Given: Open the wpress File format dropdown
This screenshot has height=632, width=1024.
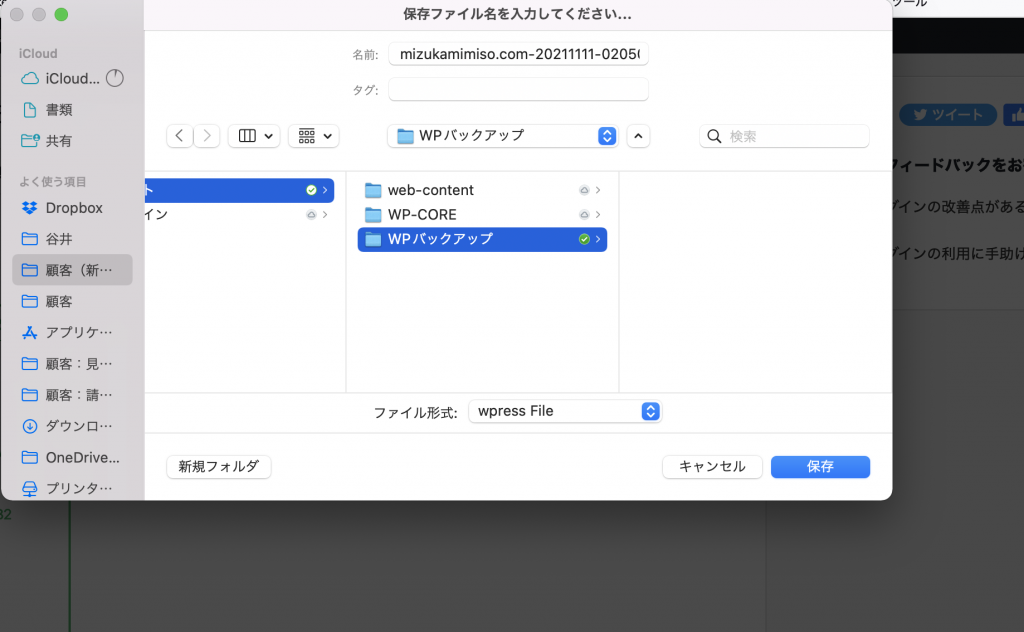Looking at the screenshot, I should pos(565,411).
